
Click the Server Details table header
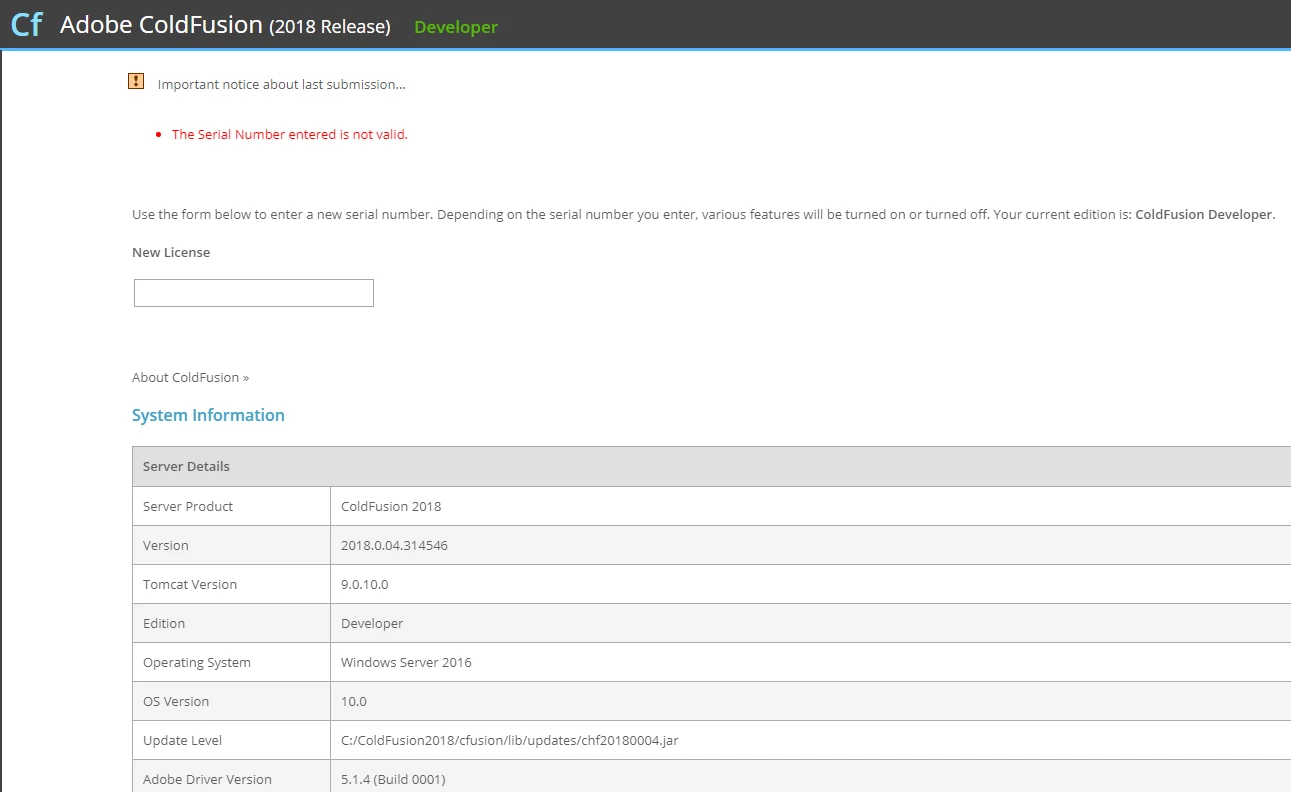(x=712, y=467)
